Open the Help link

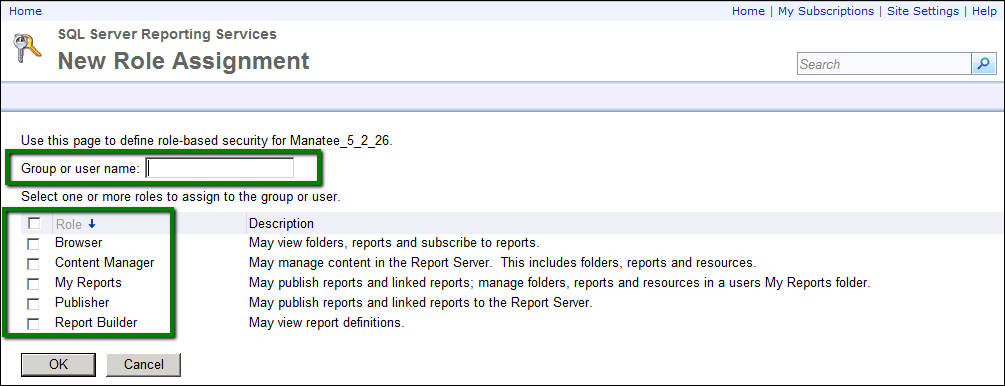[x=984, y=11]
